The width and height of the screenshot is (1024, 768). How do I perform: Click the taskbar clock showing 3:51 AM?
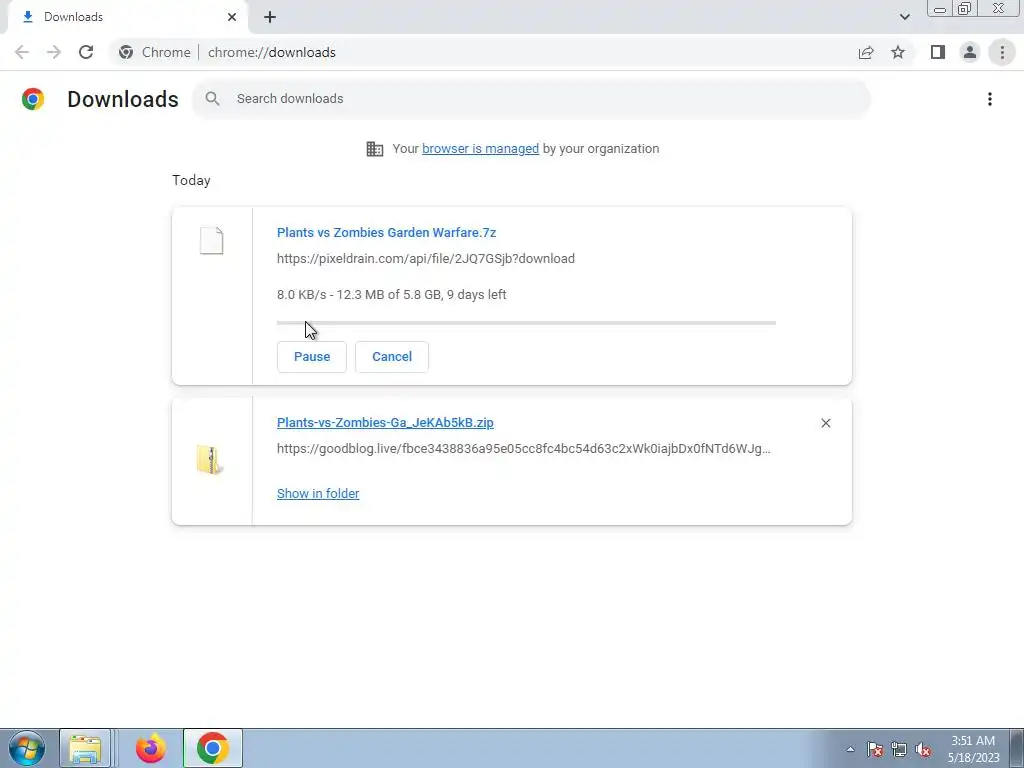(973, 749)
